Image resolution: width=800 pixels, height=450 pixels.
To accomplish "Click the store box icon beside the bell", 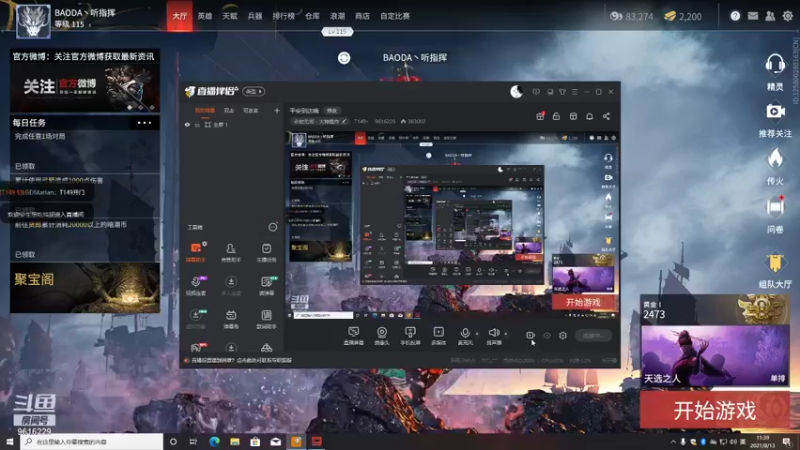I will tap(573, 116).
